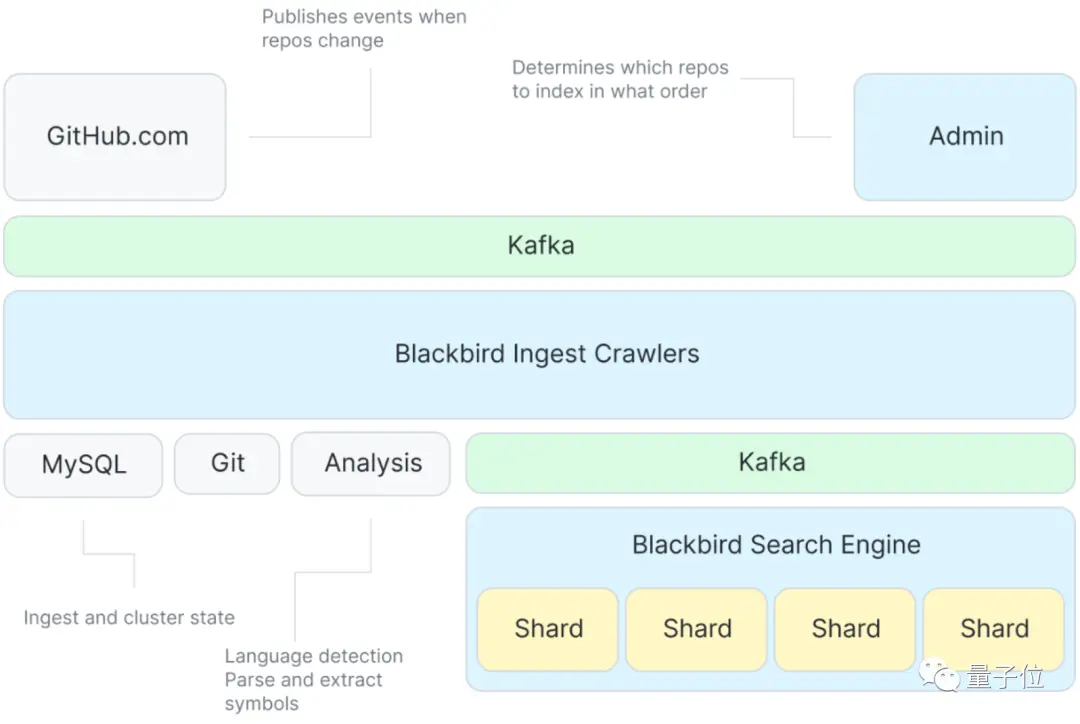Click the WeChat logo watermark icon
Viewport: 1080px width, 724px height.
(939, 675)
